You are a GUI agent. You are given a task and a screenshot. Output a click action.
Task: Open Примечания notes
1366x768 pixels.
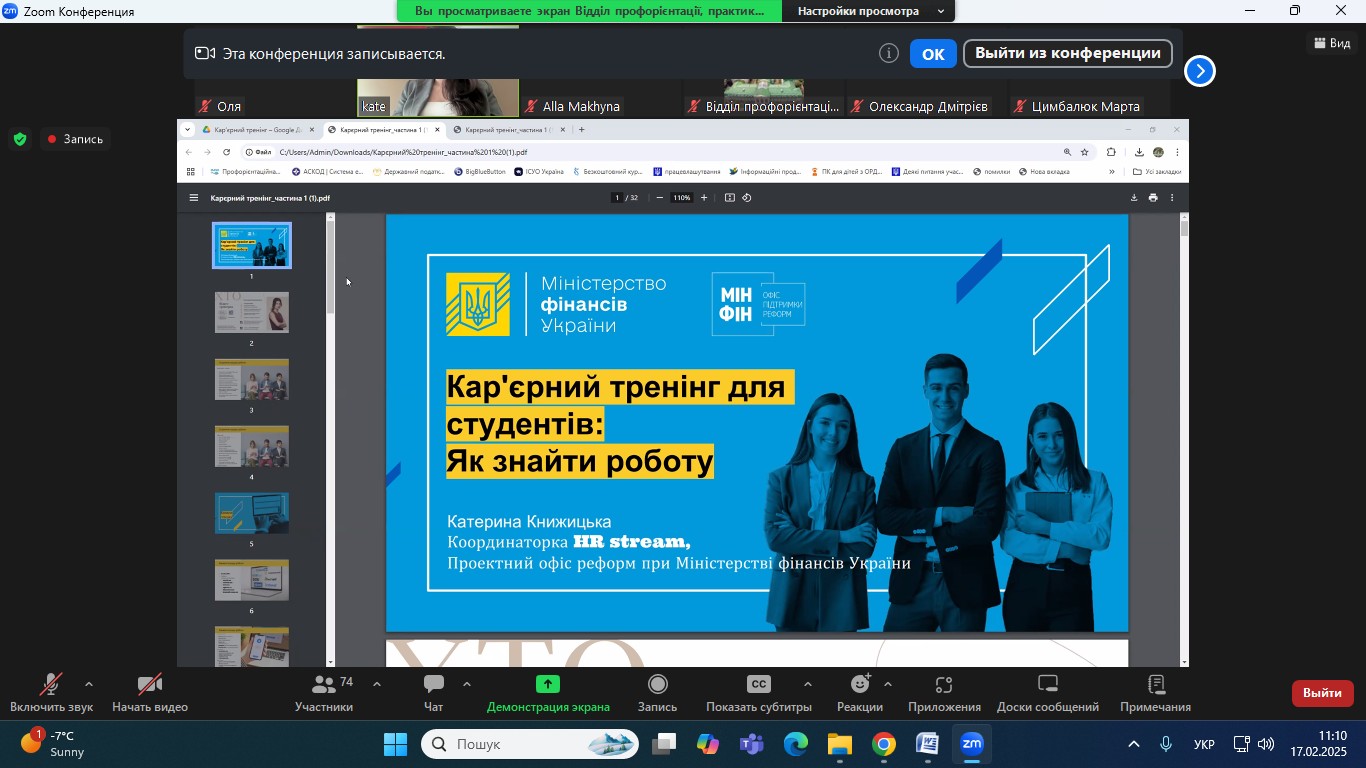coord(1155,693)
